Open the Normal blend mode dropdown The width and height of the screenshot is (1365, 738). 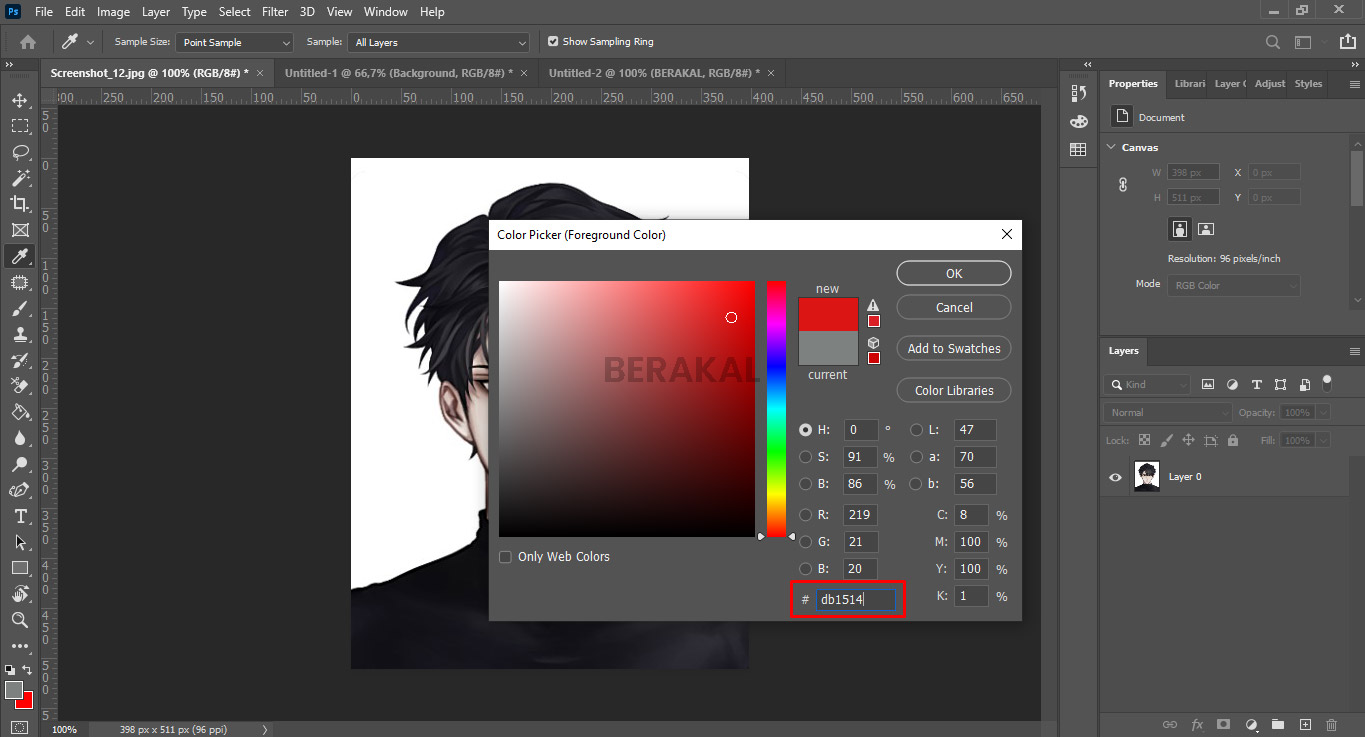click(1166, 411)
